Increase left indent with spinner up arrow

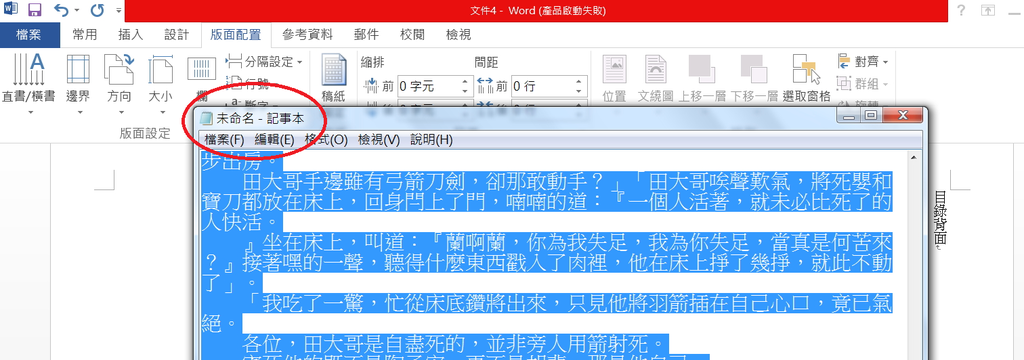[x=465, y=82]
